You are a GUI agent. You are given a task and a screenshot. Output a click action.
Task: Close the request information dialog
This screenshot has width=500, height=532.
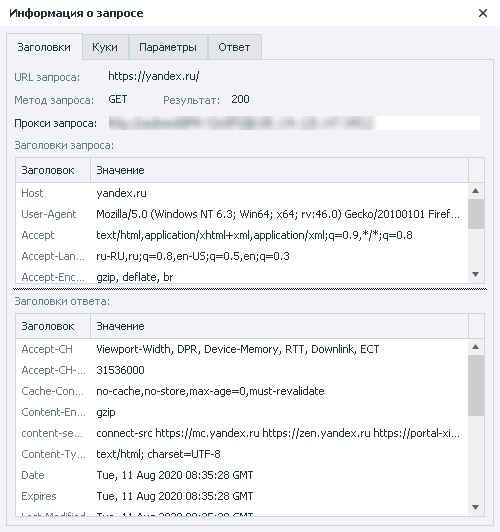coord(482,13)
